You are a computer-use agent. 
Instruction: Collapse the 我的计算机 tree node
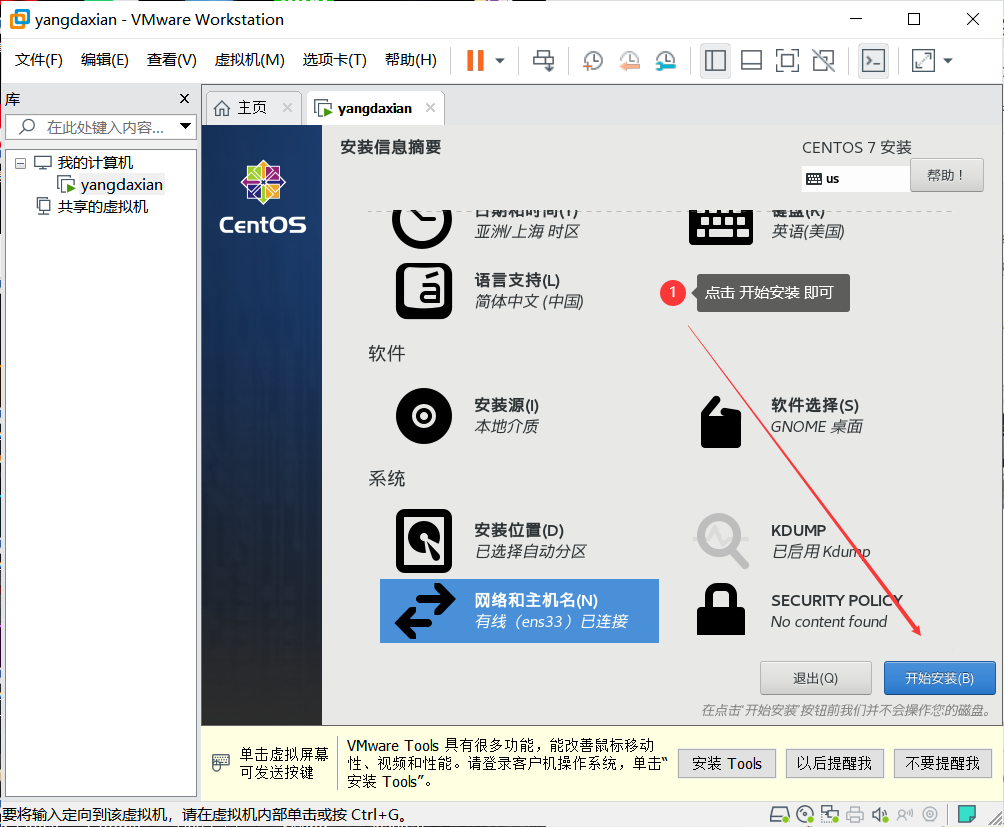click(20, 163)
